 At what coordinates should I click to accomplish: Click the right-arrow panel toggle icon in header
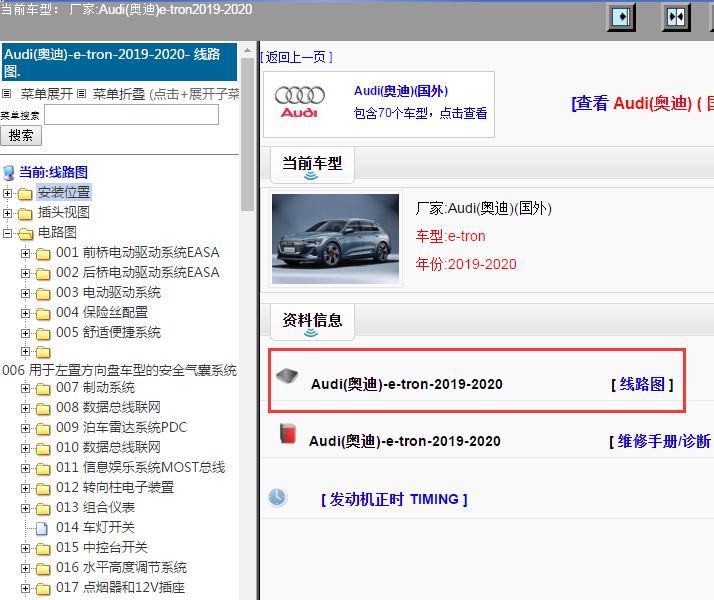click(621, 18)
